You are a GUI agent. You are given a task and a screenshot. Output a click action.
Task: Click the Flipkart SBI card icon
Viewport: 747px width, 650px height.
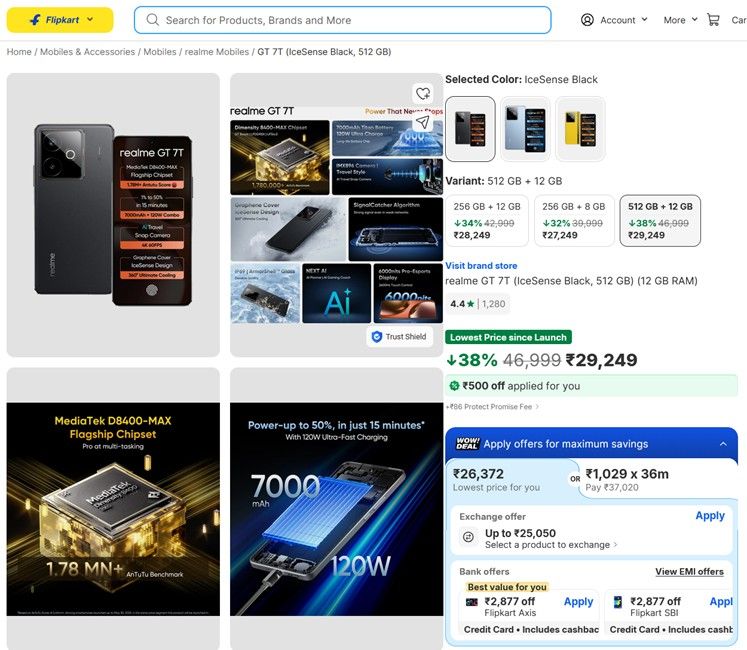[617, 602]
